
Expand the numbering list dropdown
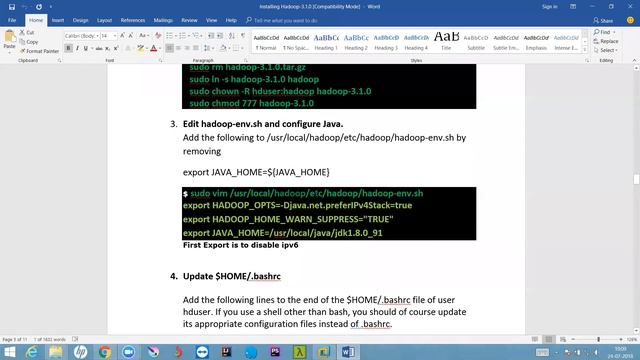(189, 36)
